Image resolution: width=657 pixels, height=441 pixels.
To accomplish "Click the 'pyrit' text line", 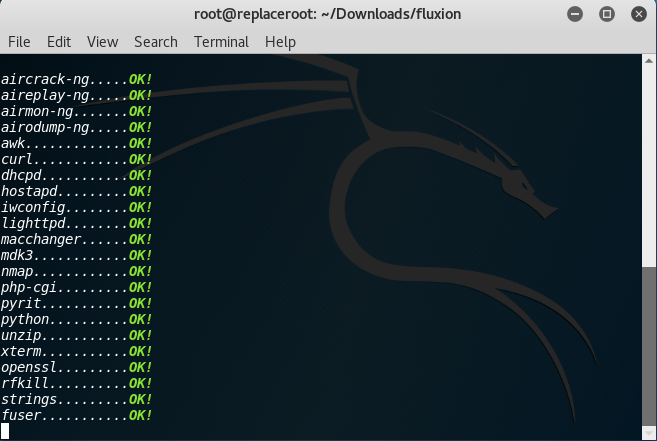I will (x=76, y=303).
